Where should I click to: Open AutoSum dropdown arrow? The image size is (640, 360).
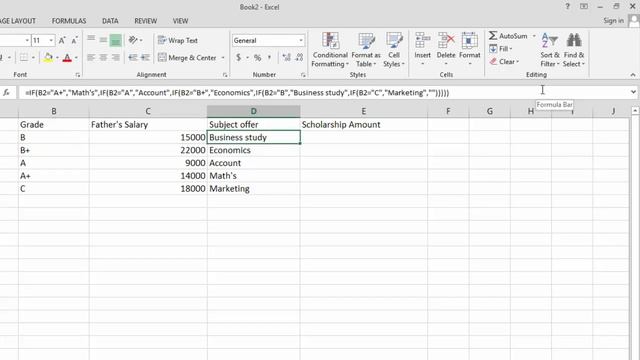click(533, 36)
